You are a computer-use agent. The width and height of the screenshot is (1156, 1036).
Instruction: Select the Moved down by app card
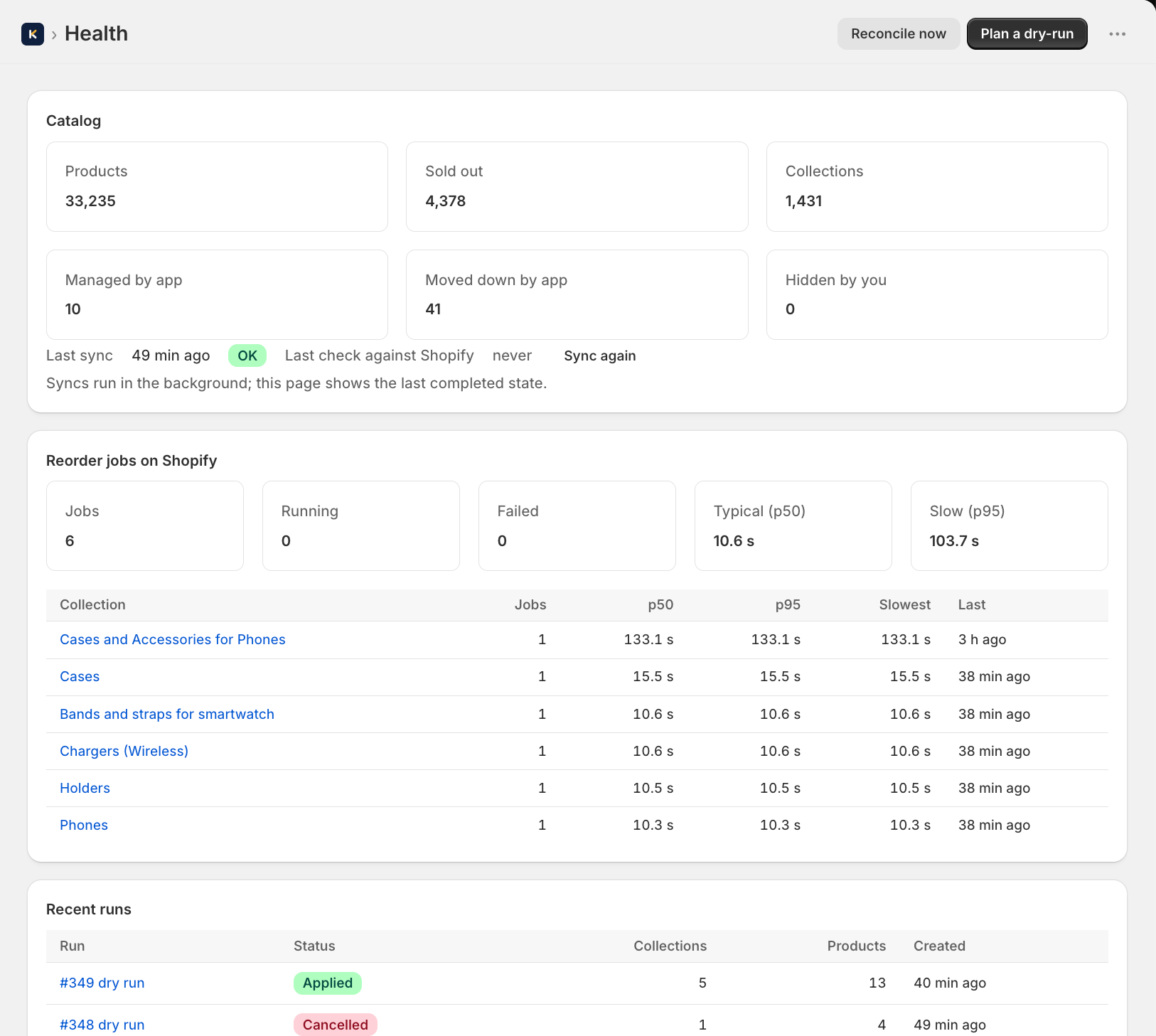point(577,294)
